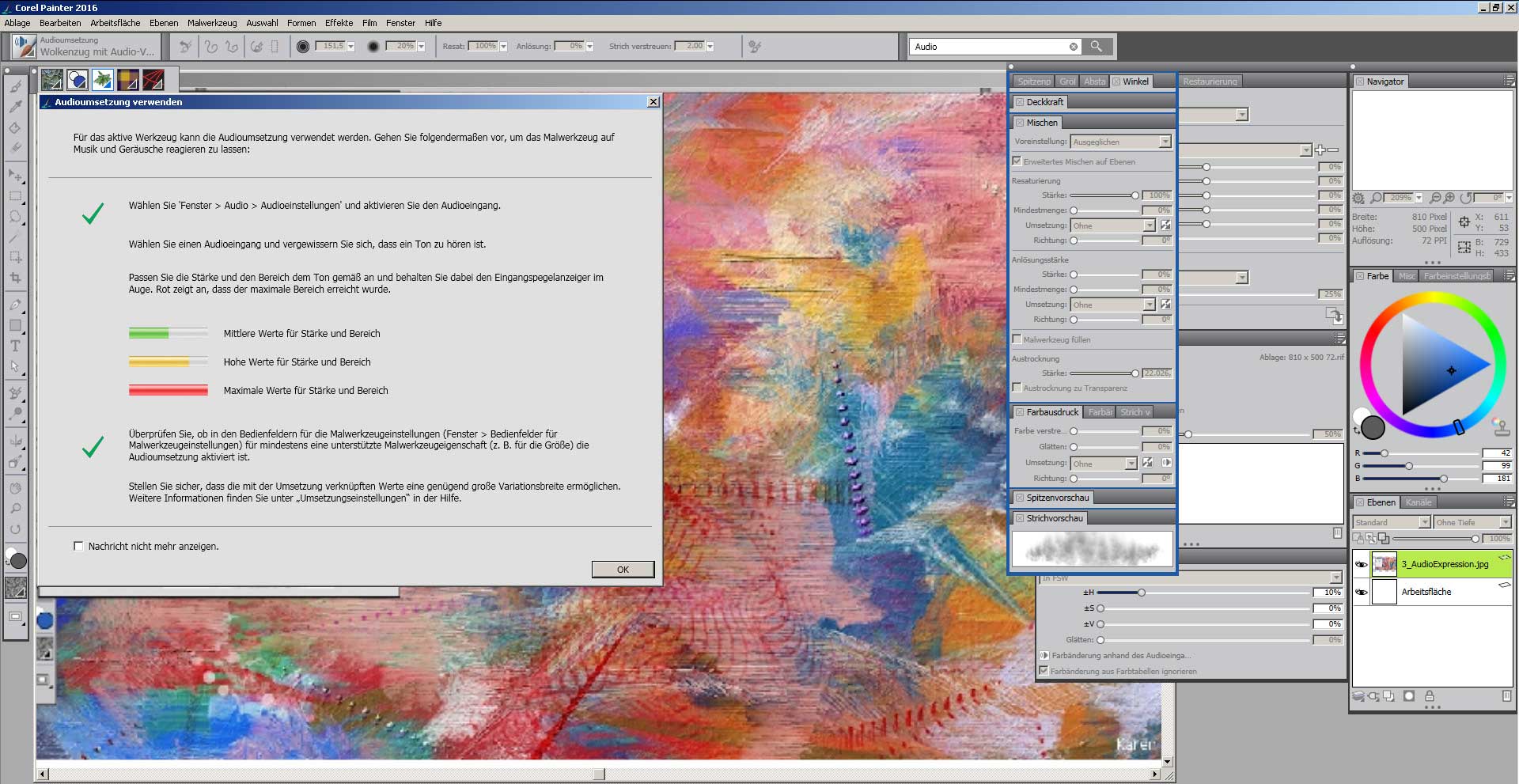Viewport: 1519px width, 784px height.
Task: Click the search magnifier button beside Audio
Action: 1097,47
